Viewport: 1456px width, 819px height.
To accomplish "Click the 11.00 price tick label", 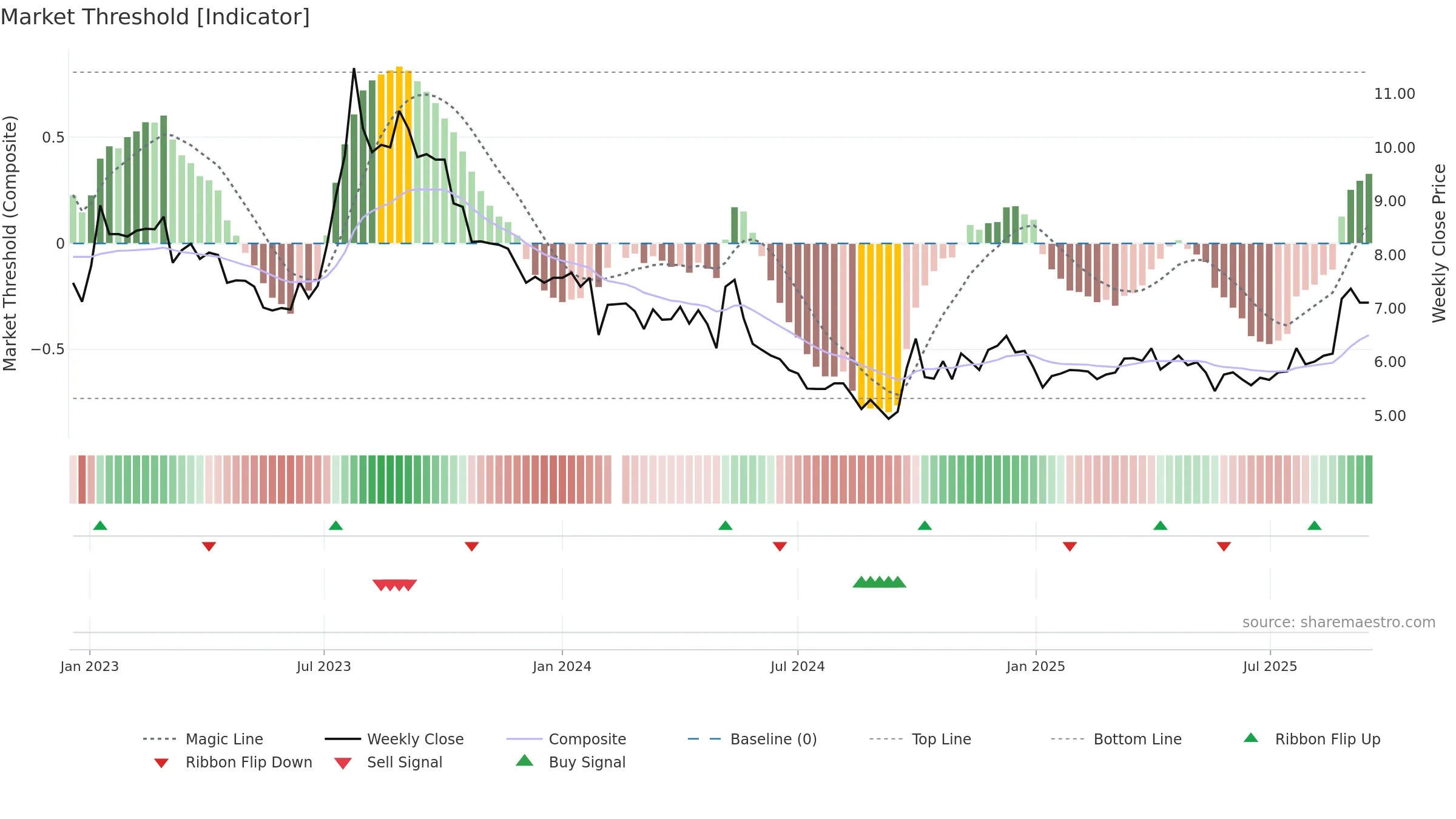I will tap(1395, 94).
